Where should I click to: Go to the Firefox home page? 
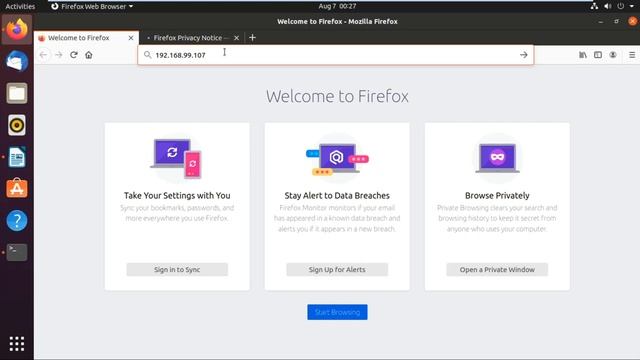click(89, 55)
